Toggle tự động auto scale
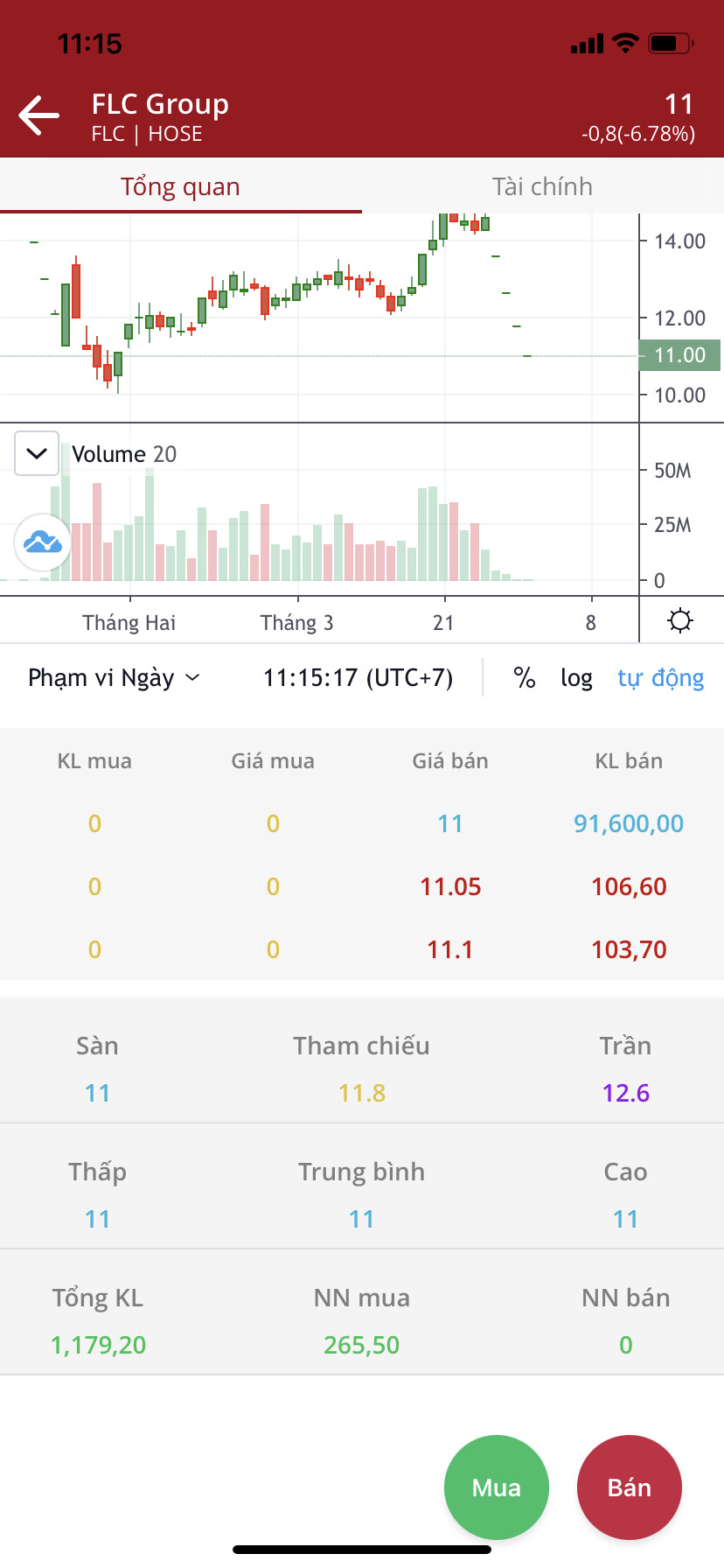 (x=660, y=678)
